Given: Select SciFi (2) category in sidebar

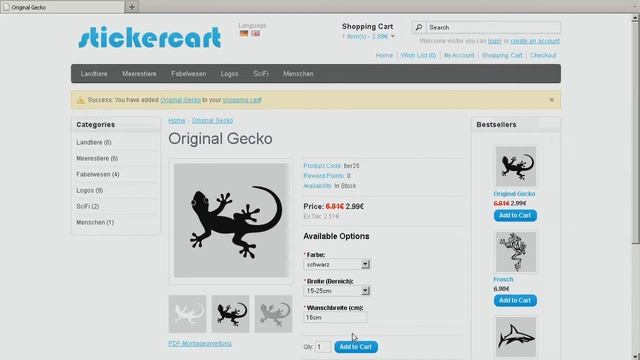Looking at the screenshot, I should (x=88, y=207).
